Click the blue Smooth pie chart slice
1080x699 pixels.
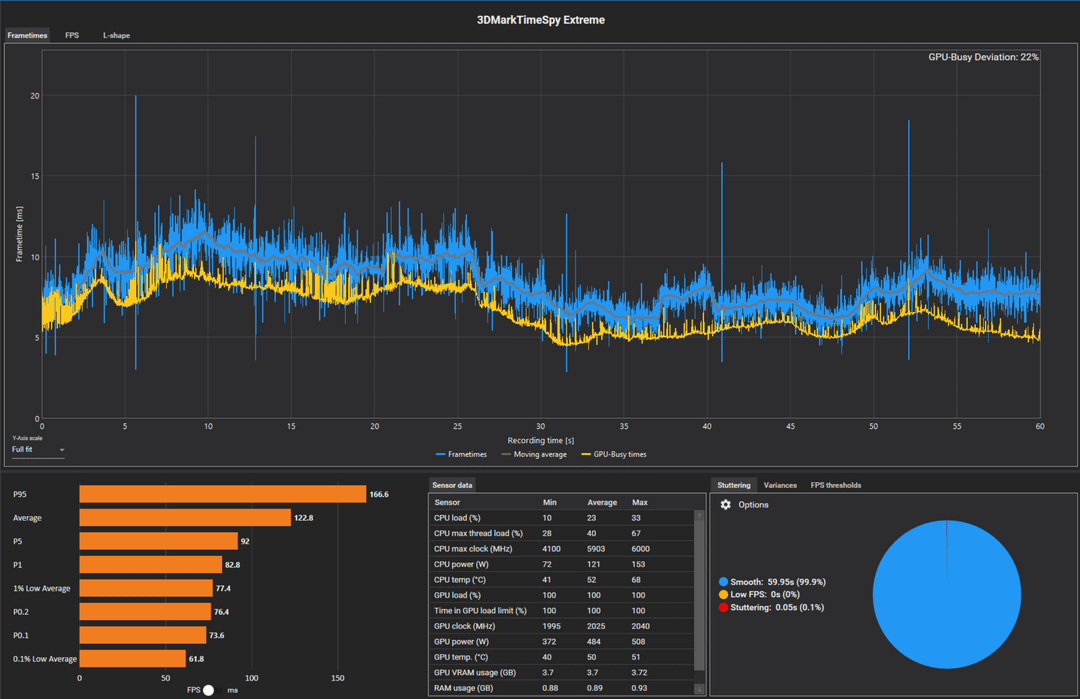tap(947, 594)
